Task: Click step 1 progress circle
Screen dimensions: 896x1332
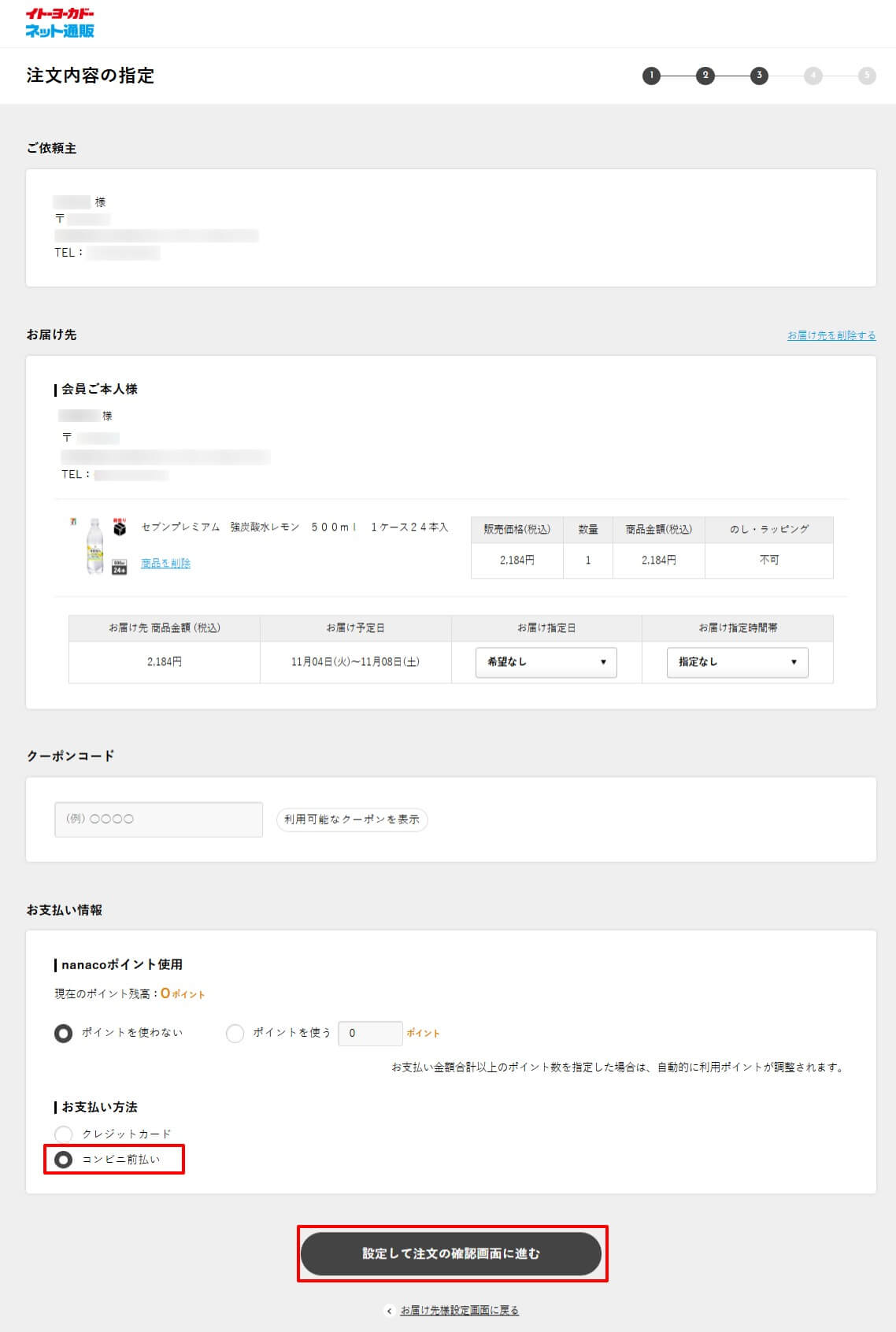Action: 651,76
